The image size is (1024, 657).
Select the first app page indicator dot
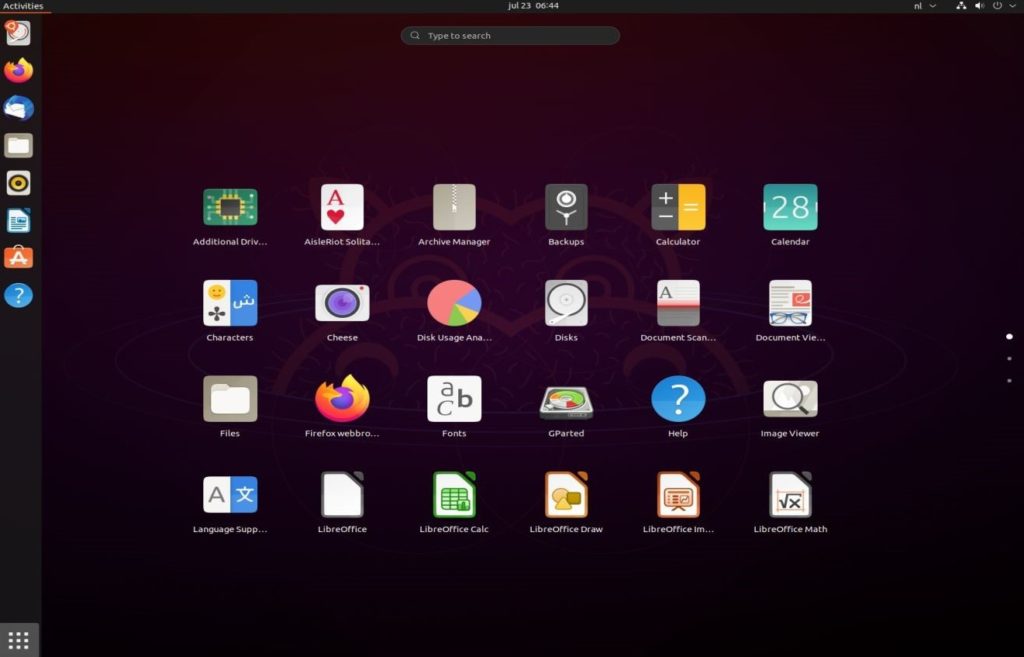[1009, 337]
